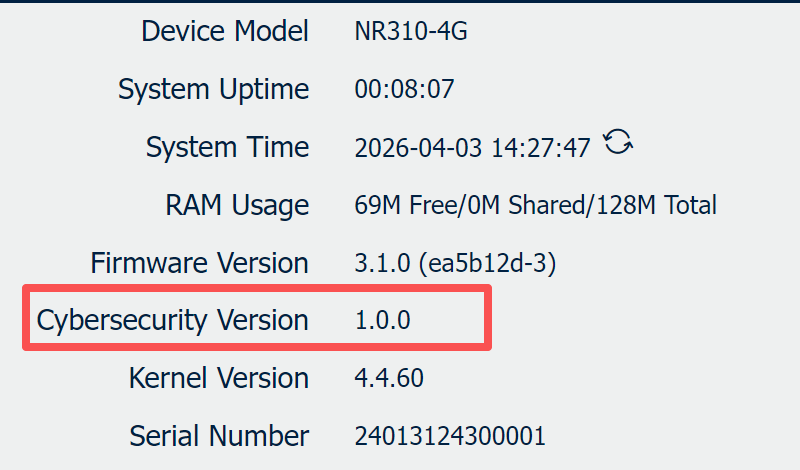The width and height of the screenshot is (800, 470).
Task: Click the 128M Total text
Action: pyautogui.click(x=656, y=205)
